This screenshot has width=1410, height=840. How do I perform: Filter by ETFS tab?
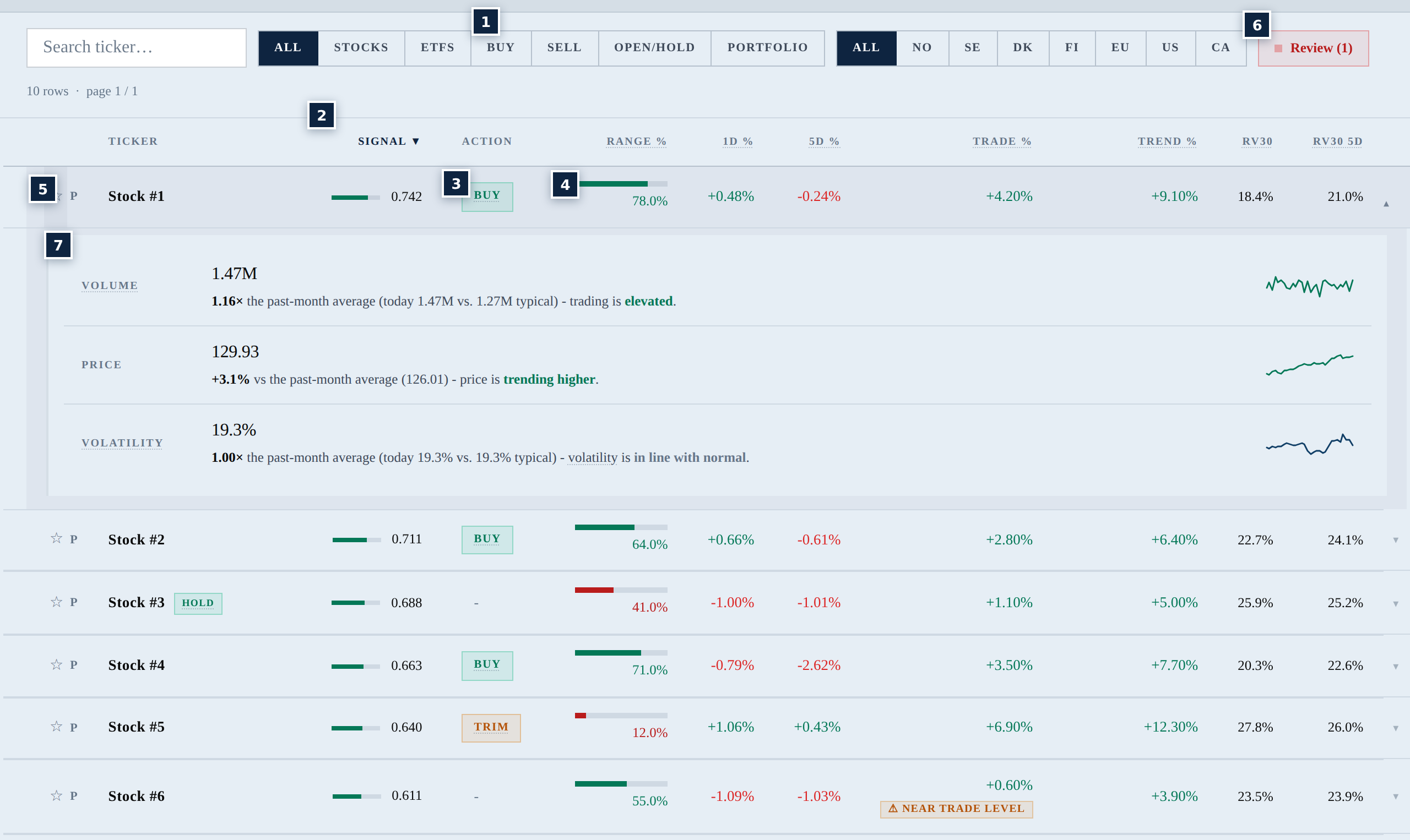pos(438,48)
